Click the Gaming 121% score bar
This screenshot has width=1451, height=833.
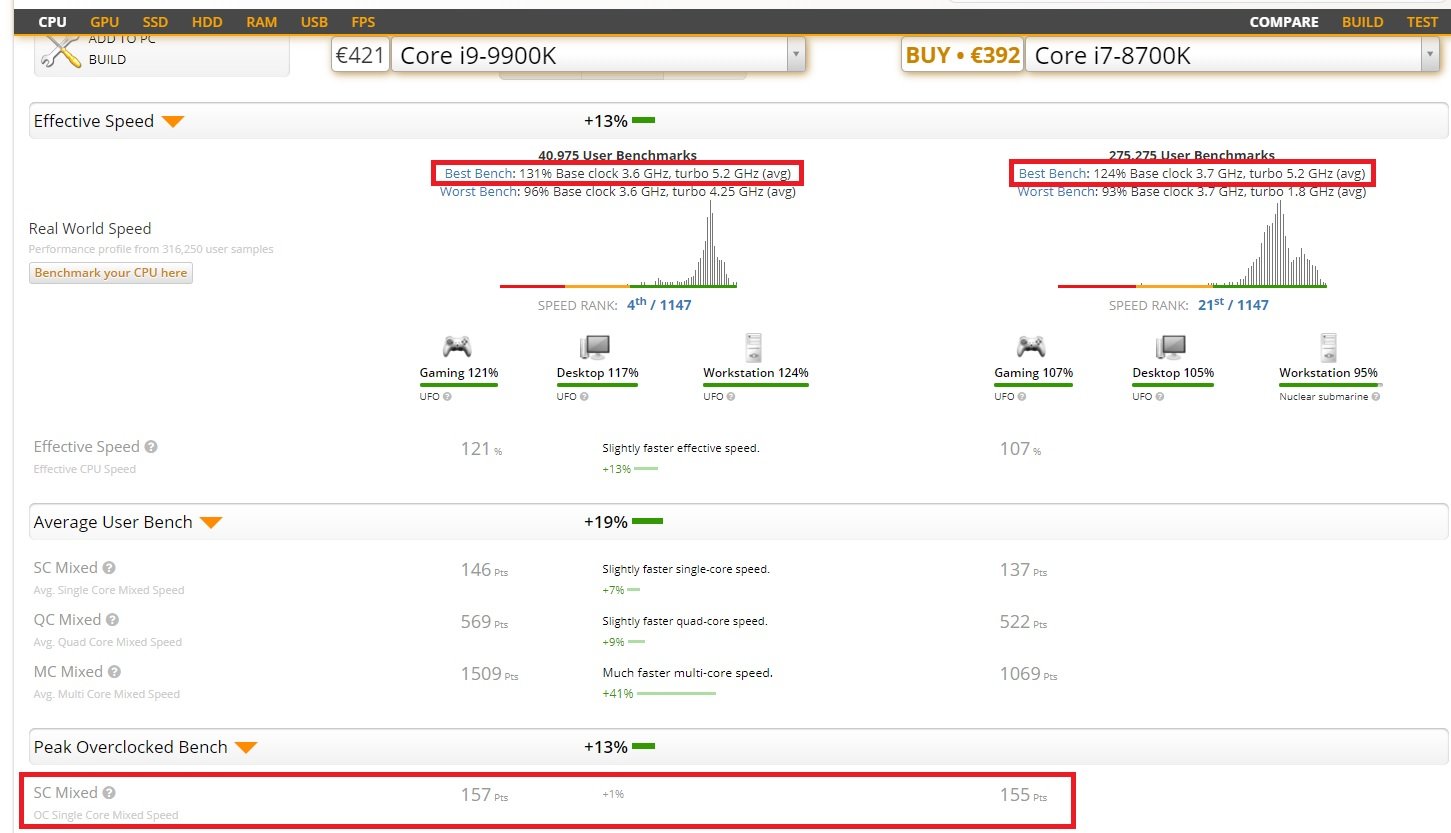tap(459, 385)
